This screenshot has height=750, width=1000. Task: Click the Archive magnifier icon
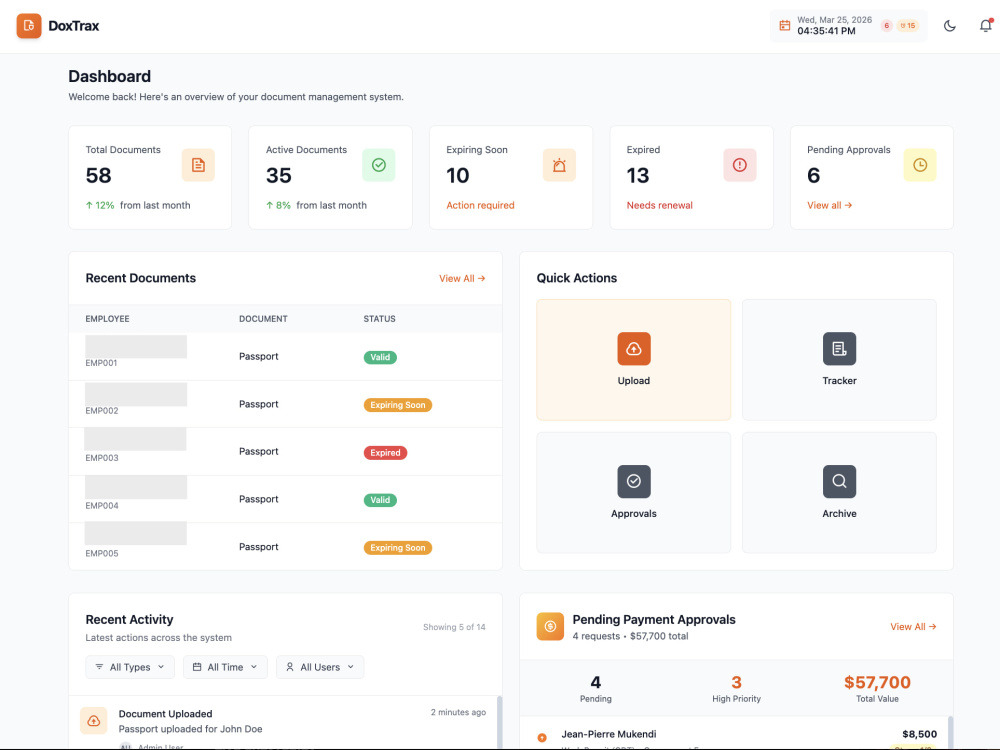click(839, 482)
